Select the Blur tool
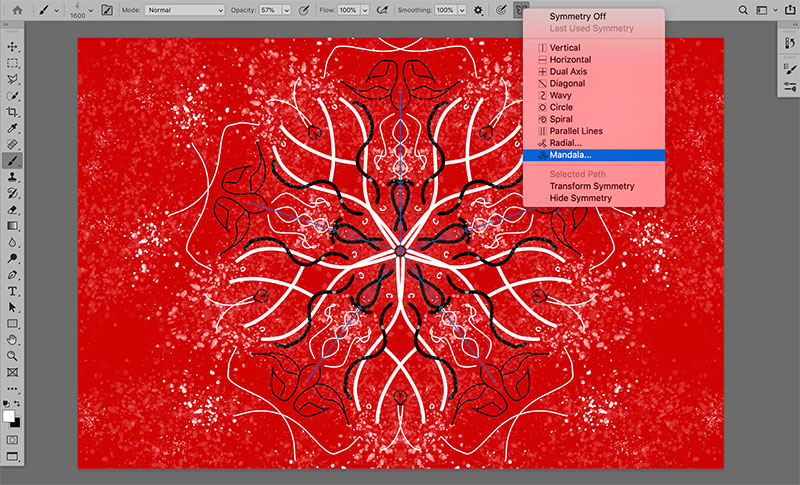The height and width of the screenshot is (485, 800). click(12, 242)
